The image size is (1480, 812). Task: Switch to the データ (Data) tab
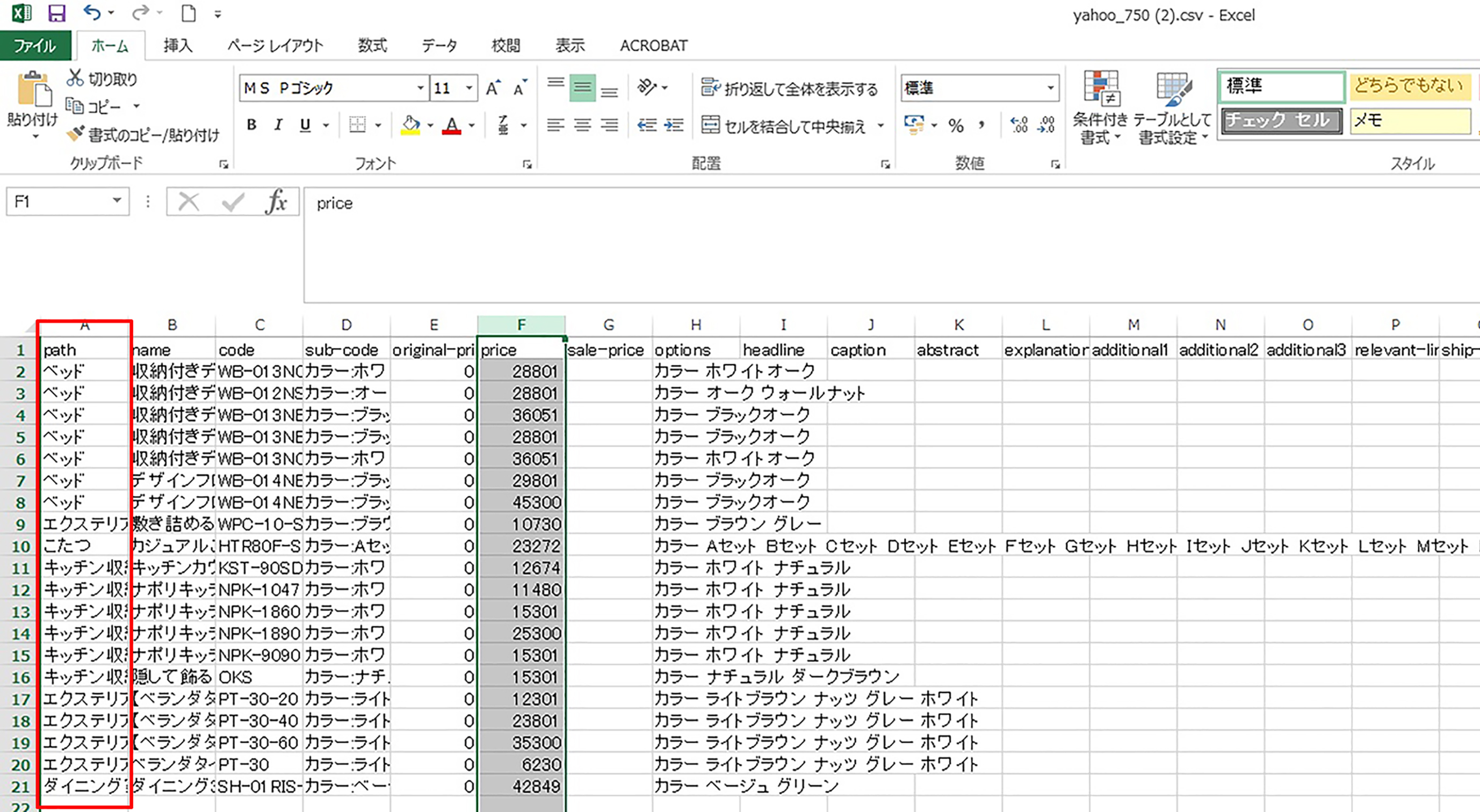(x=439, y=45)
